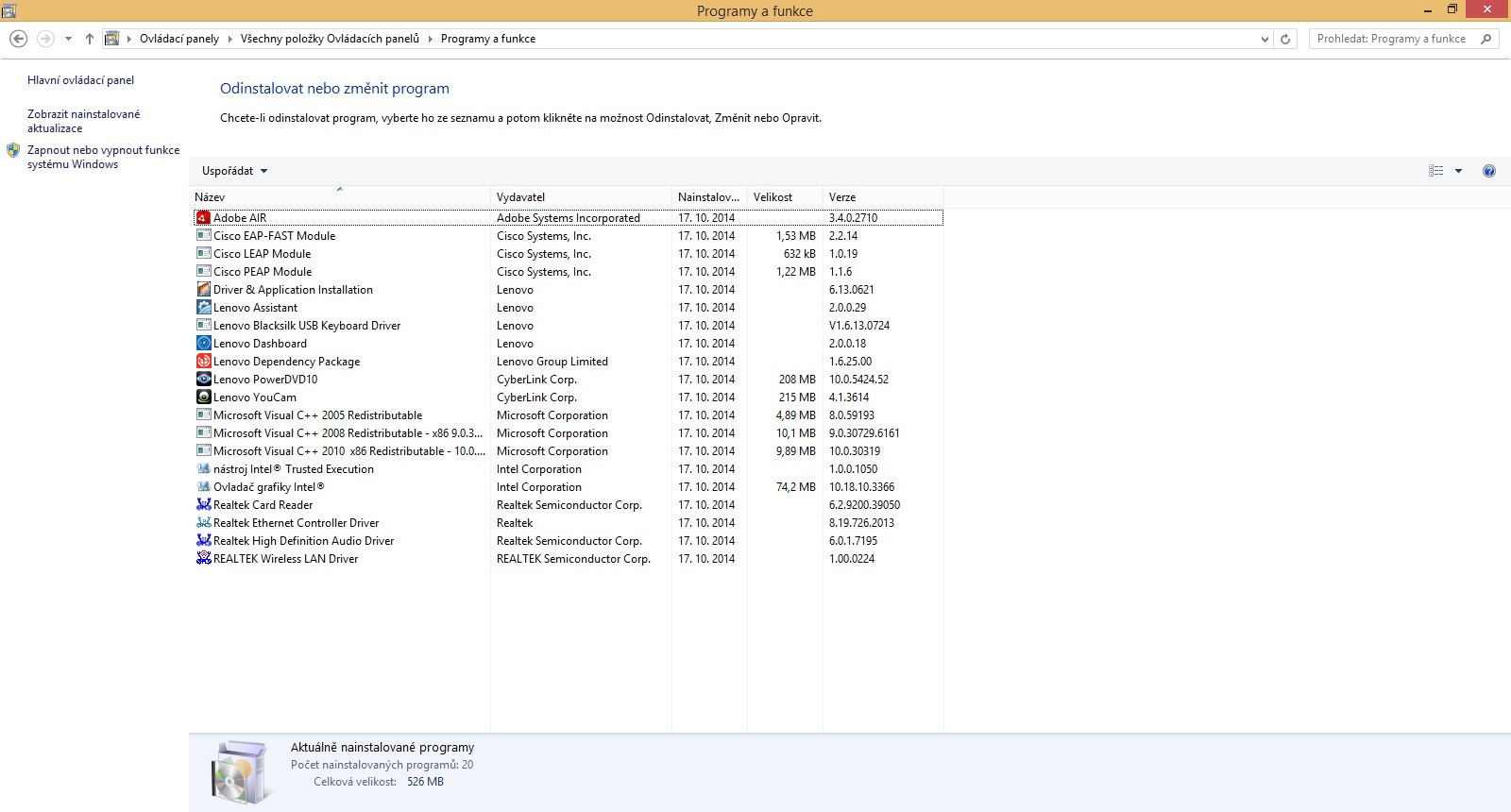Click the Prohledat Programy a funkce search box

pyautogui.click(x=1393, y=39)
